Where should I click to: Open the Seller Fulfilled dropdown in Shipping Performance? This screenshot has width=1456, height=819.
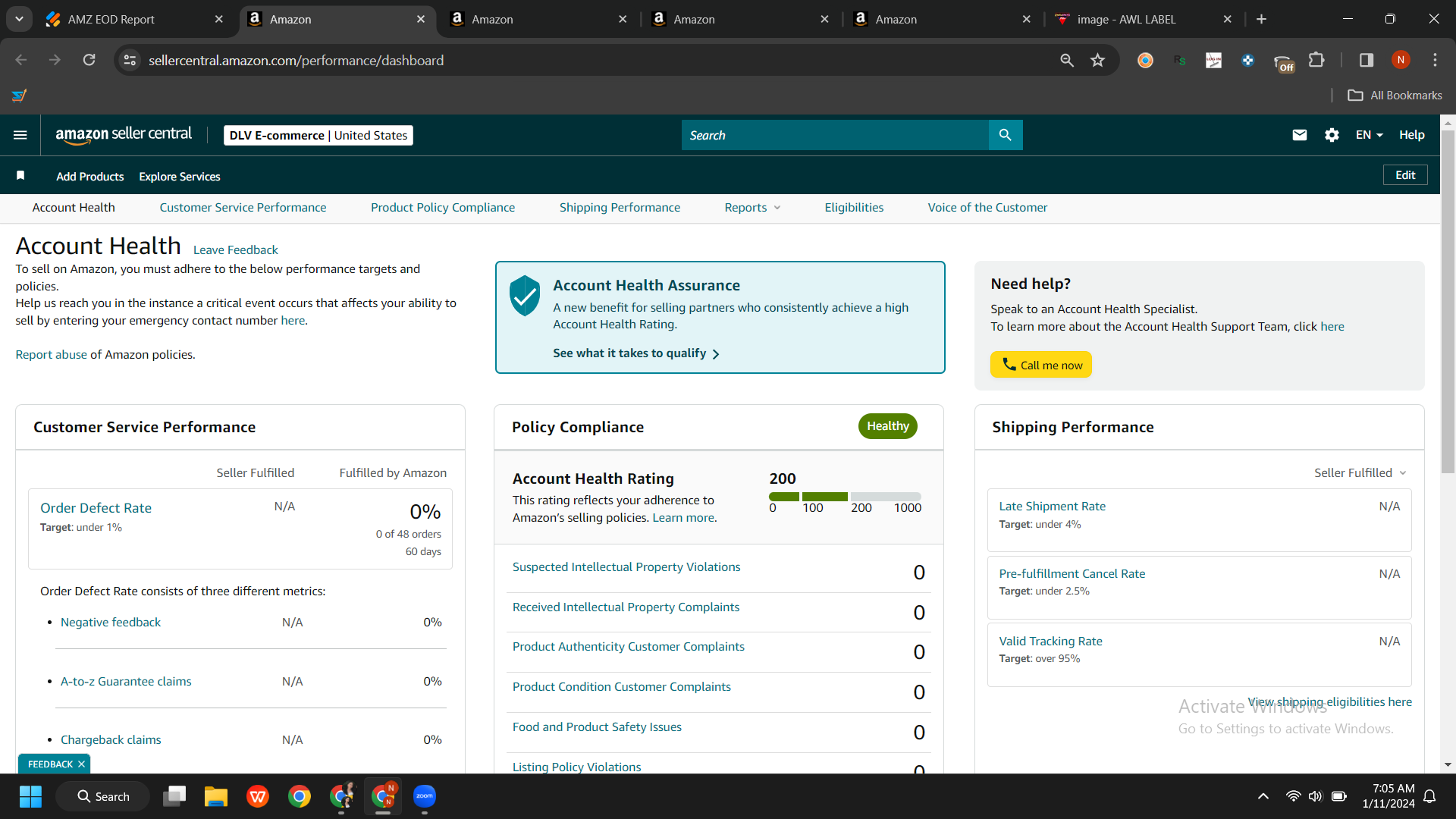[x=1360, y=472]
